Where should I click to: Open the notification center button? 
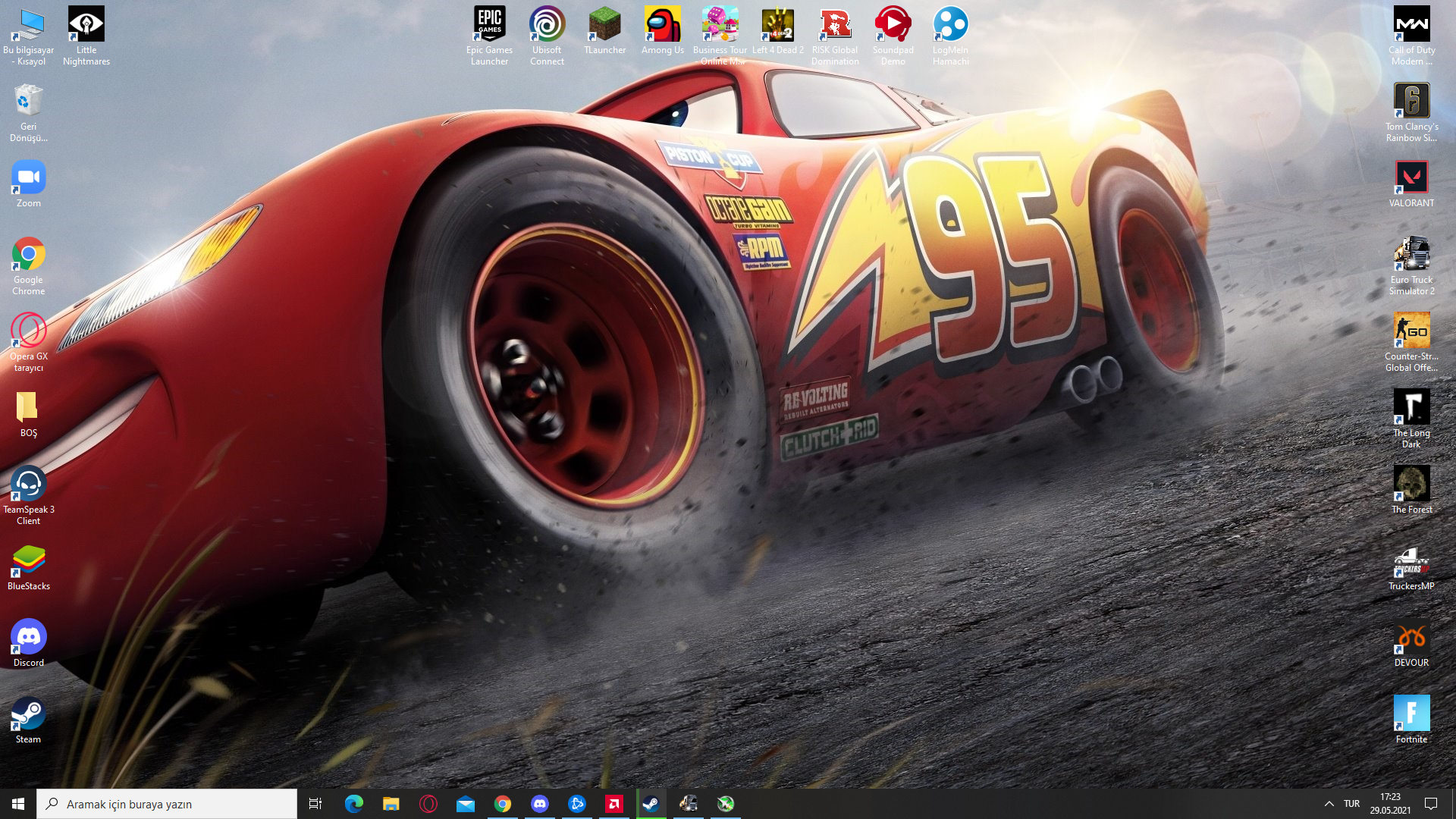point(1431,804)
